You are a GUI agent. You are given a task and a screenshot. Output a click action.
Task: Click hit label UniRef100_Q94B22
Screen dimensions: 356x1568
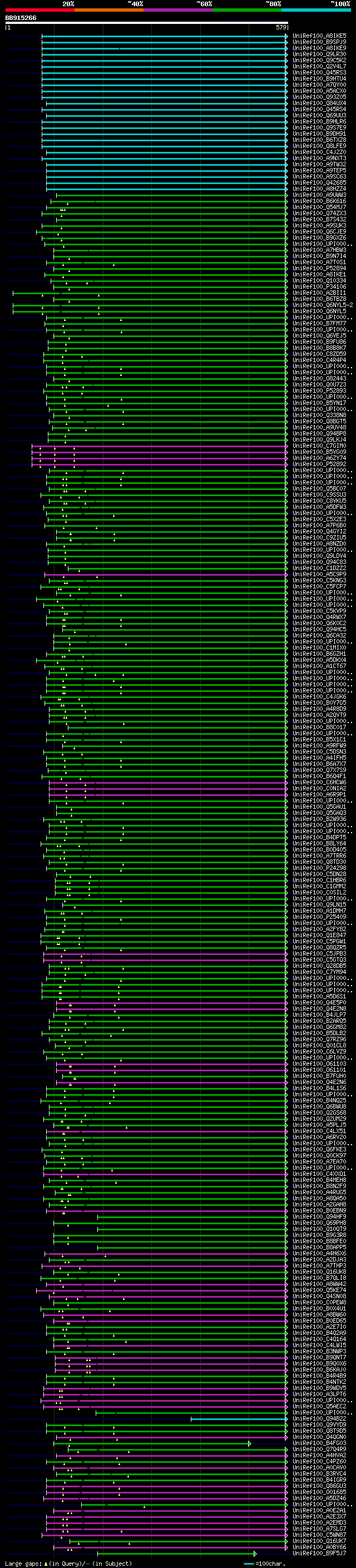click(319, 1419)
